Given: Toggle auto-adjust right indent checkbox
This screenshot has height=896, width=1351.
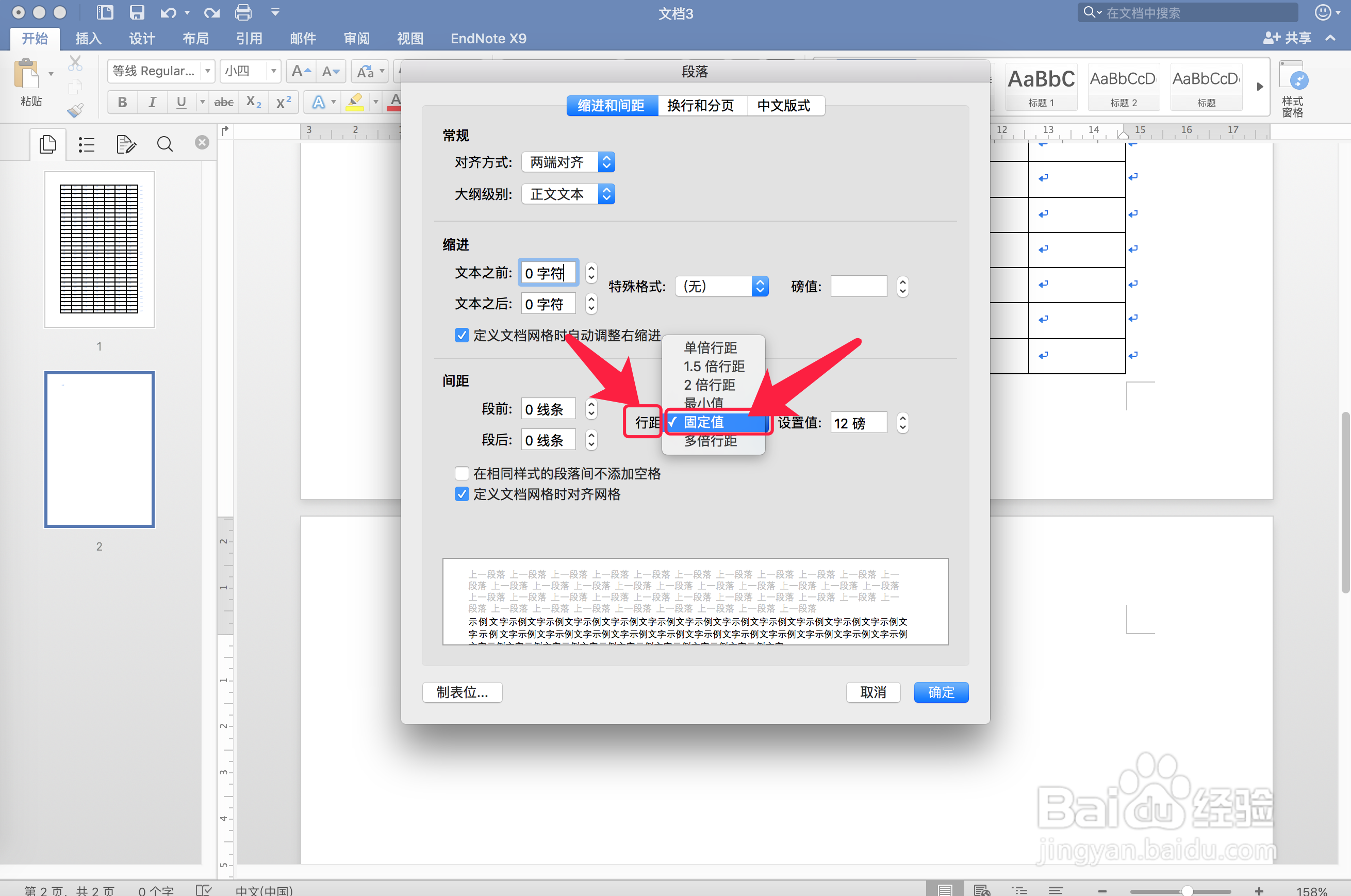Looking at the screenshot, I should point(462,335).
